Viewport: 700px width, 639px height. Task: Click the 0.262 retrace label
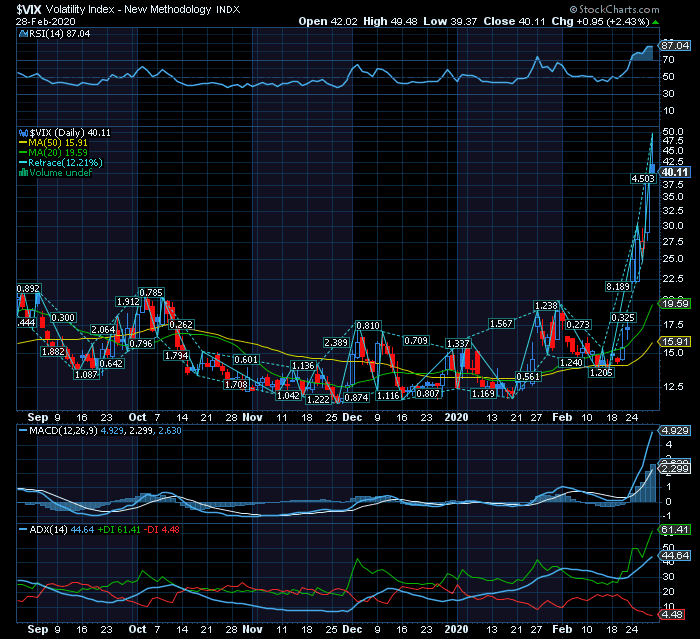[181, 324]
